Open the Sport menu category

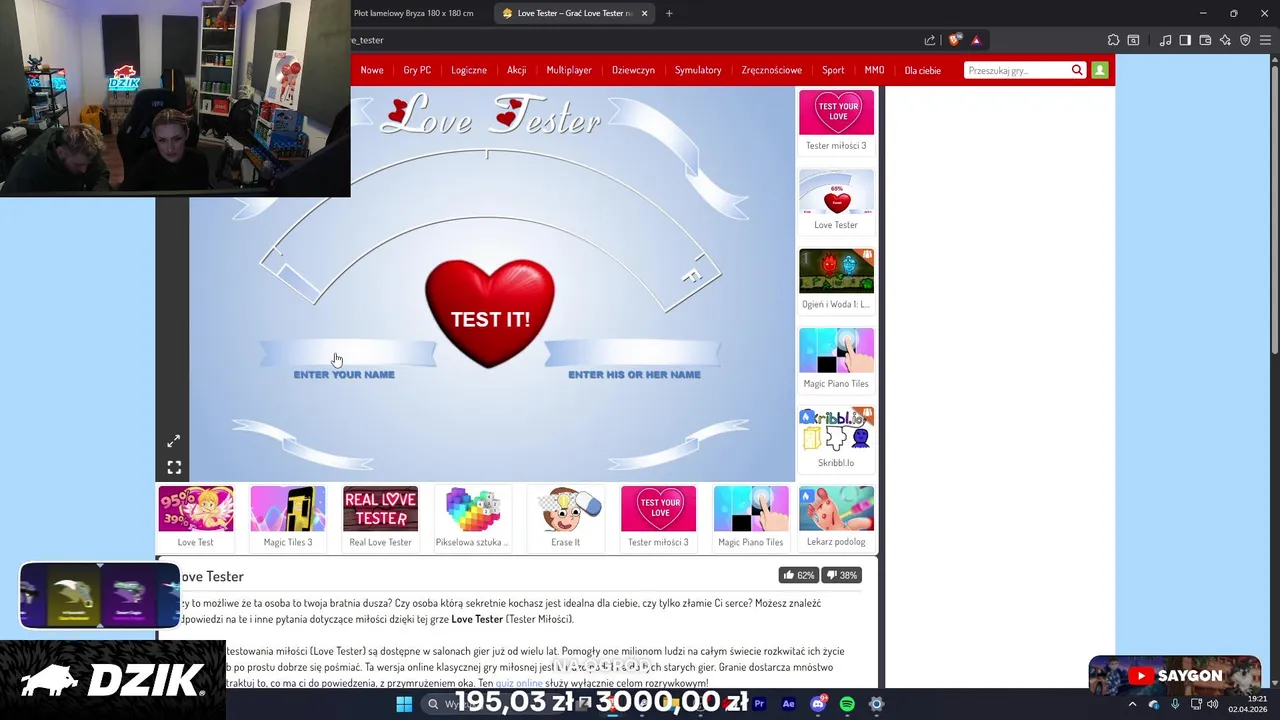click(833, 70)
